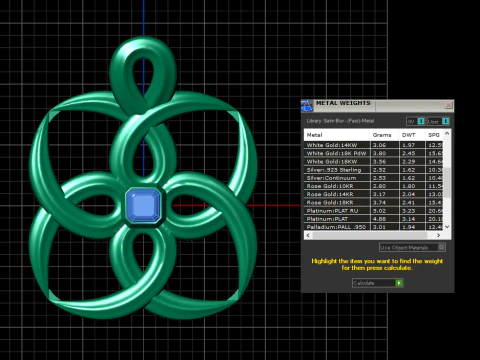Select the Platinum:PLAT row
The image size is (480, 360).
click(374, 219)
